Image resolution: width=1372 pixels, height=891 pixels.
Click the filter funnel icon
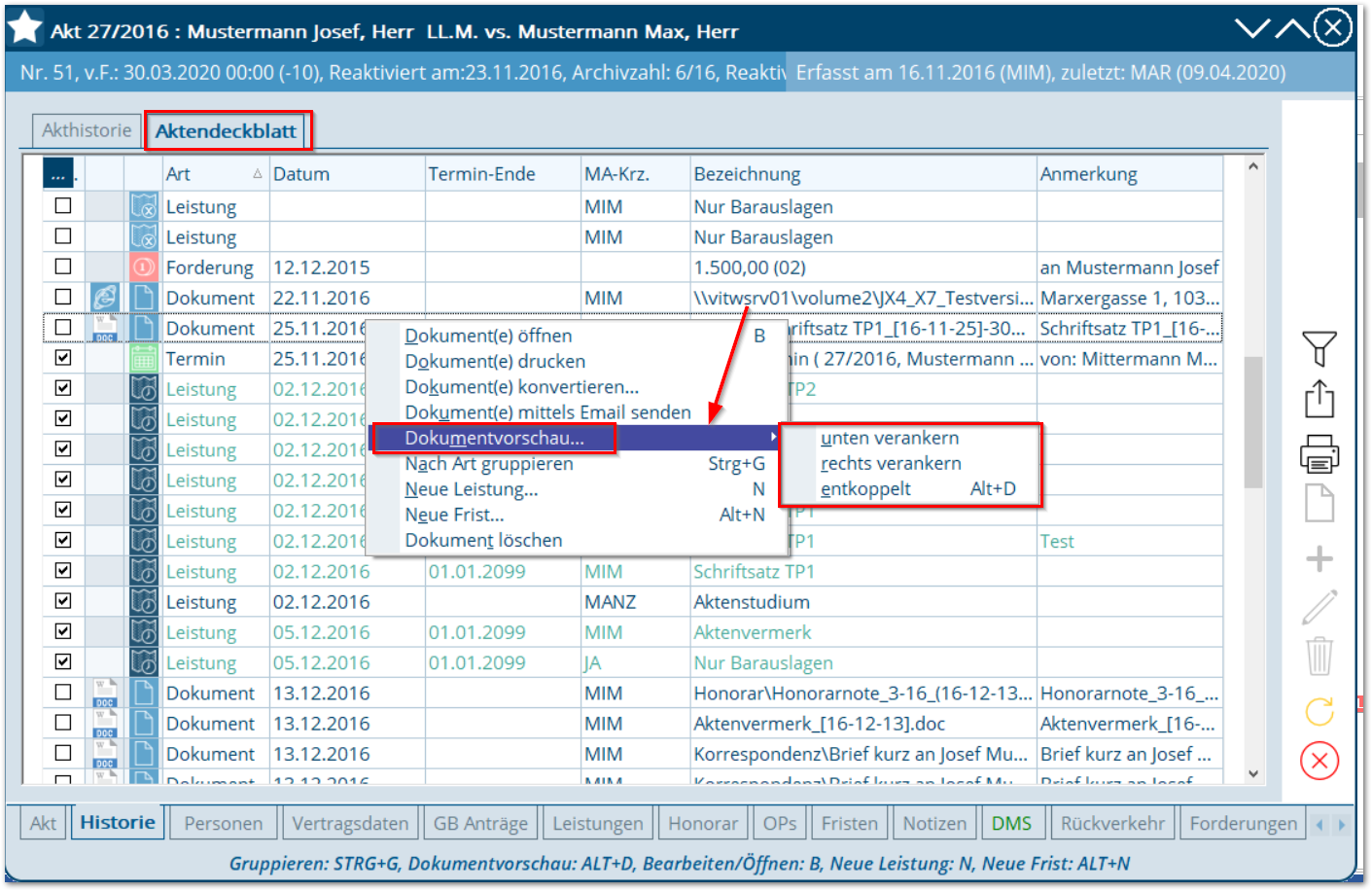tap(1319, 349)
